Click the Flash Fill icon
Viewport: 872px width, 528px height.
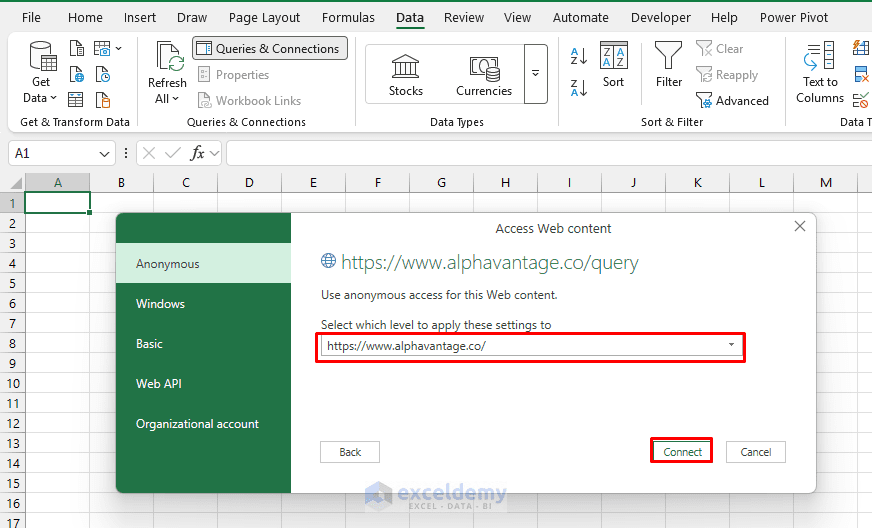860,48
